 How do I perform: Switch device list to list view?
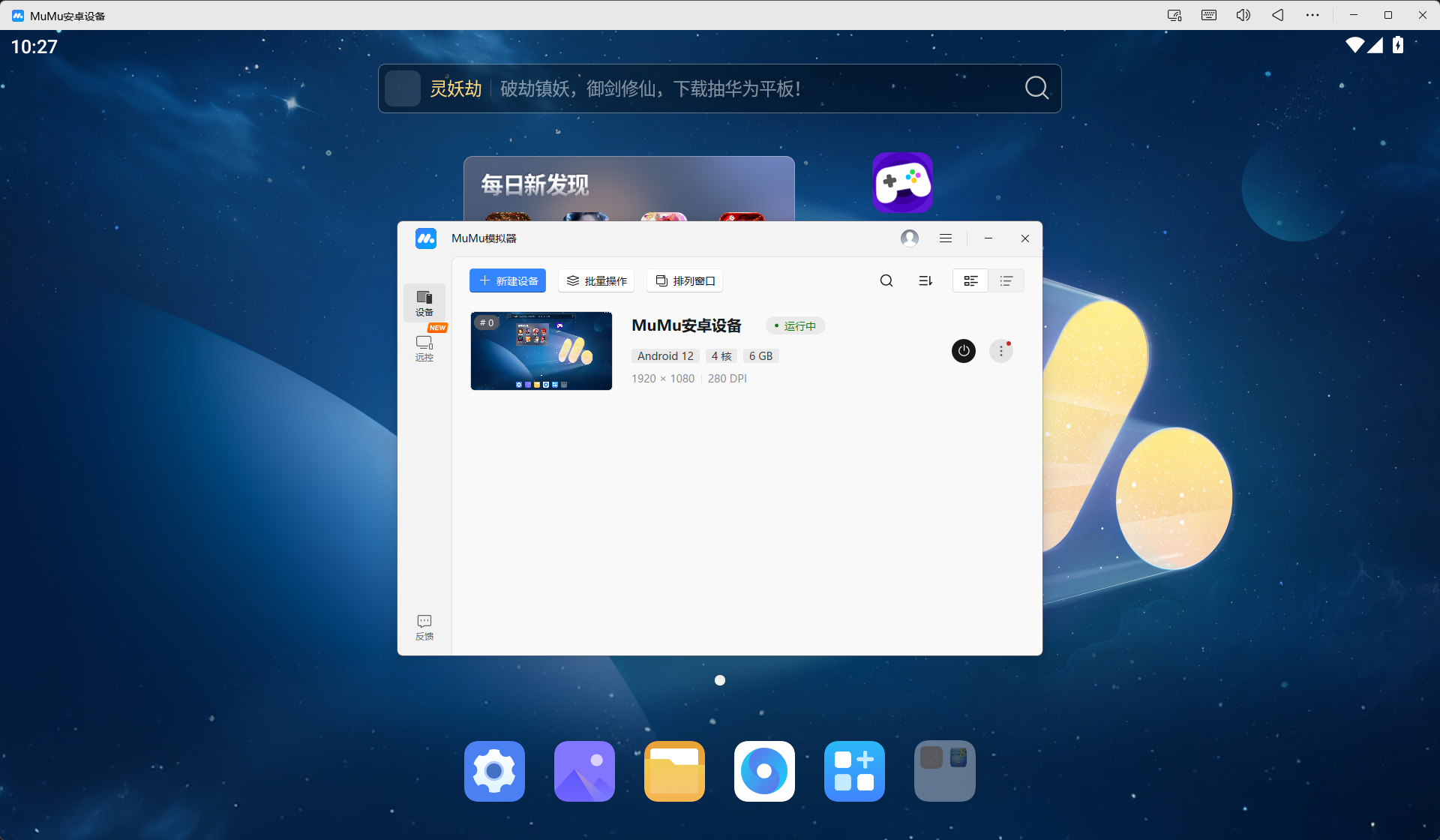(1006, 280)
